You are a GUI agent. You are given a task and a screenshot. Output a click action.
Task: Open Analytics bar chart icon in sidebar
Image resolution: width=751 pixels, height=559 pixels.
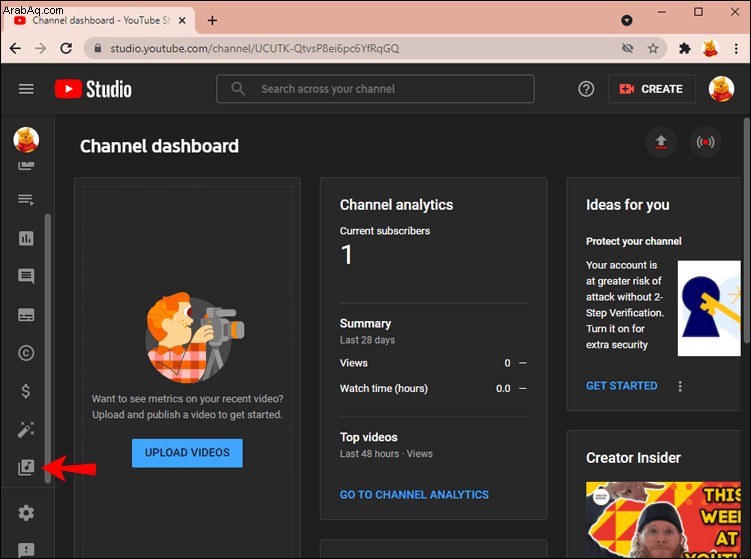point(26,238)
